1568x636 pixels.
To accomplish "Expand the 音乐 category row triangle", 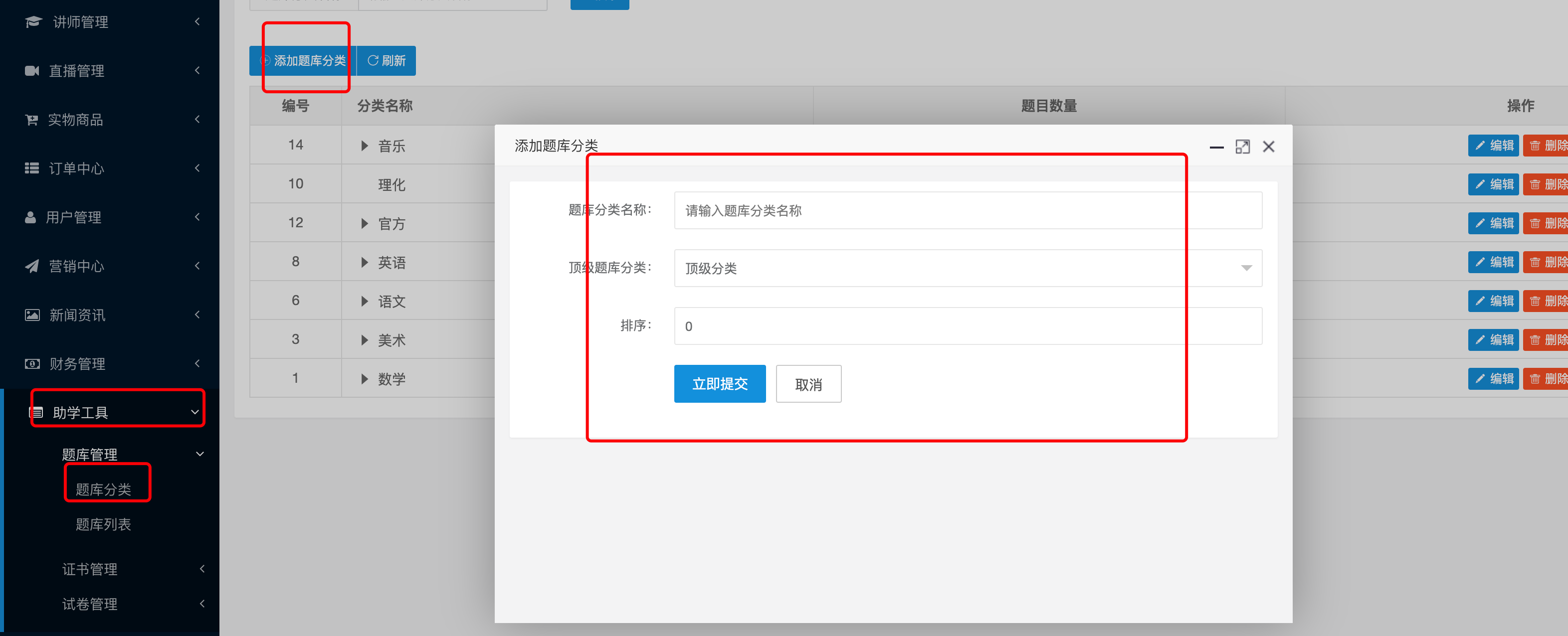I will 364,146.
